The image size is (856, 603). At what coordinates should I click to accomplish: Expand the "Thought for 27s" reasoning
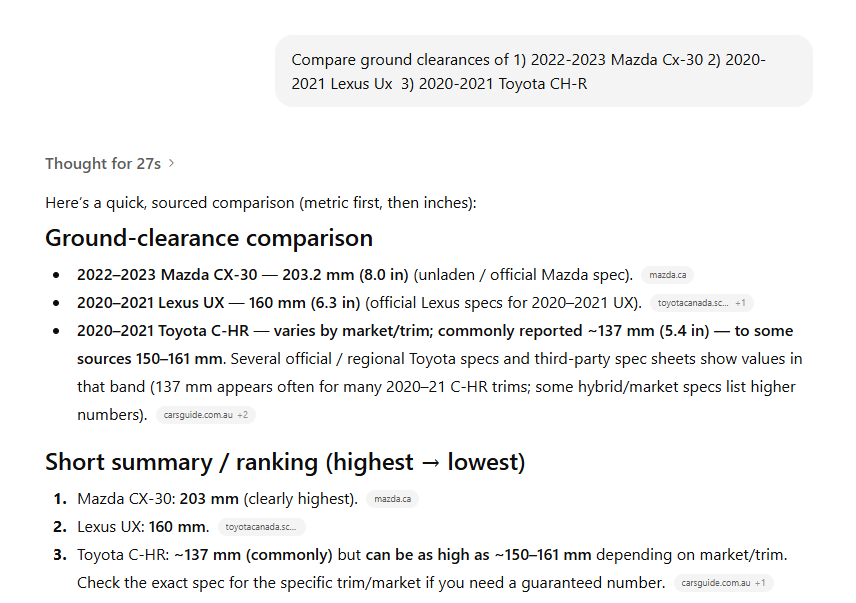tap(103, 163)
